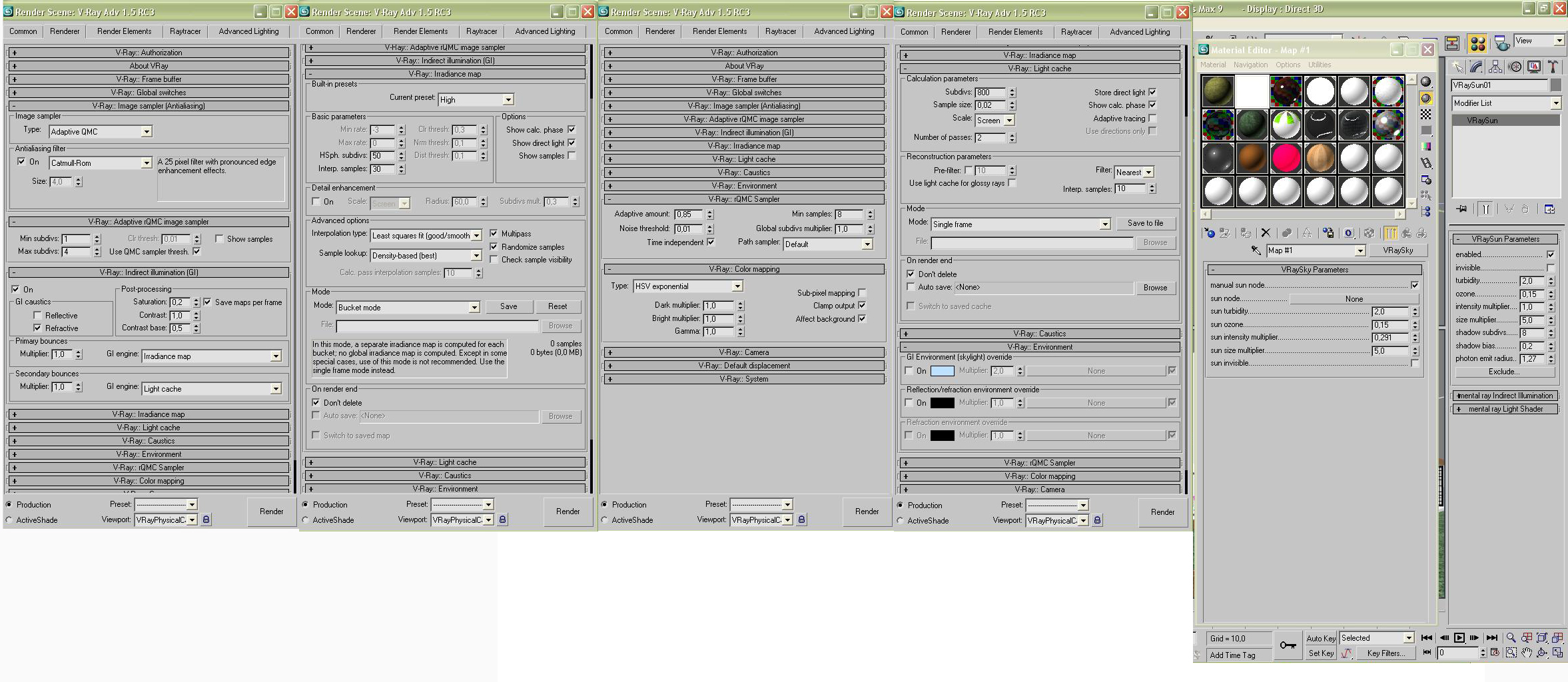This screenshot has height=682, width=1568.
Task: Play the animation
Action: (1459, 637)
